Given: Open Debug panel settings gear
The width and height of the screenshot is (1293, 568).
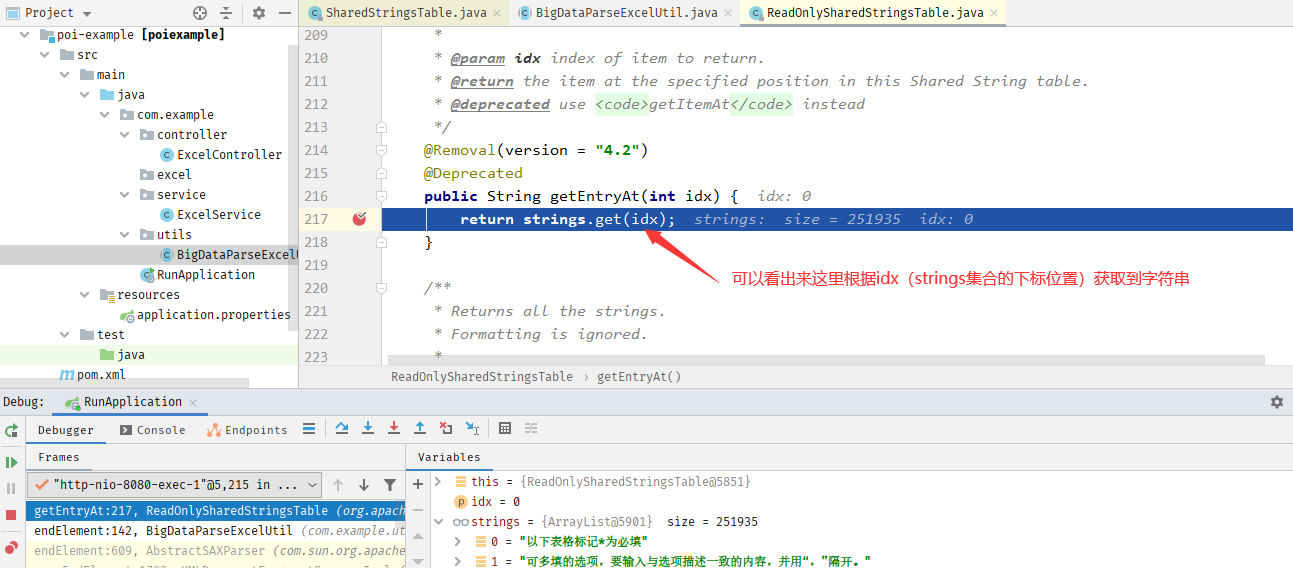Looking at the screenshot, I should click(1277, 402).
